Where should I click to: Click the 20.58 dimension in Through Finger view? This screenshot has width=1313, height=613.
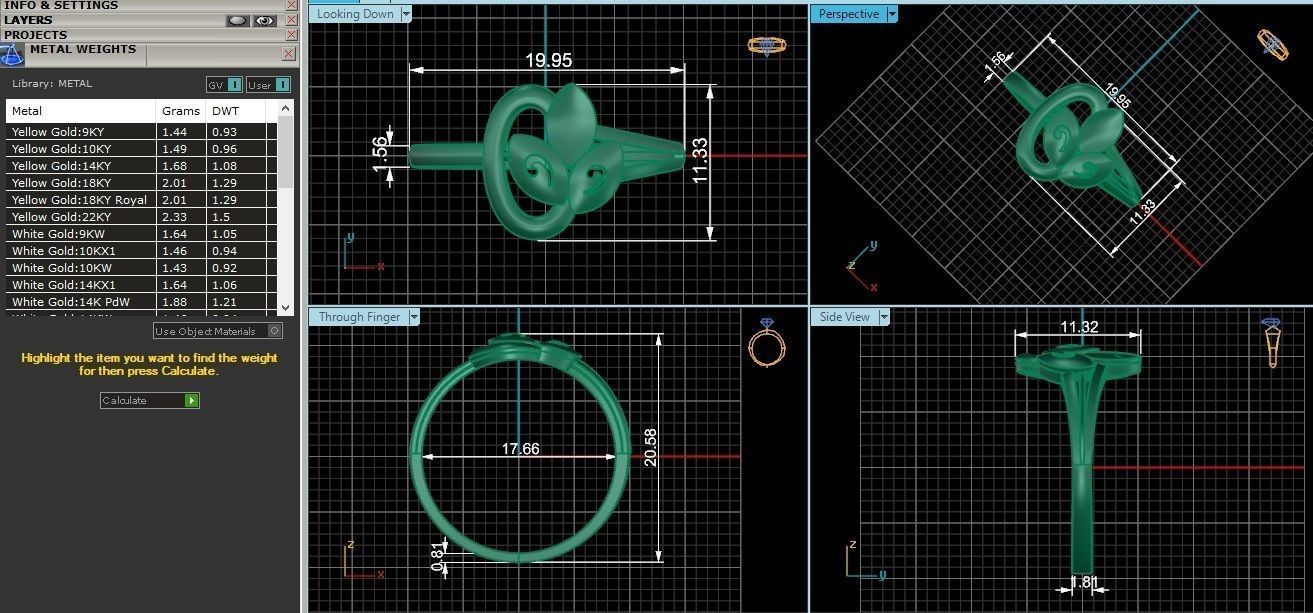click(x=651, y=448)
